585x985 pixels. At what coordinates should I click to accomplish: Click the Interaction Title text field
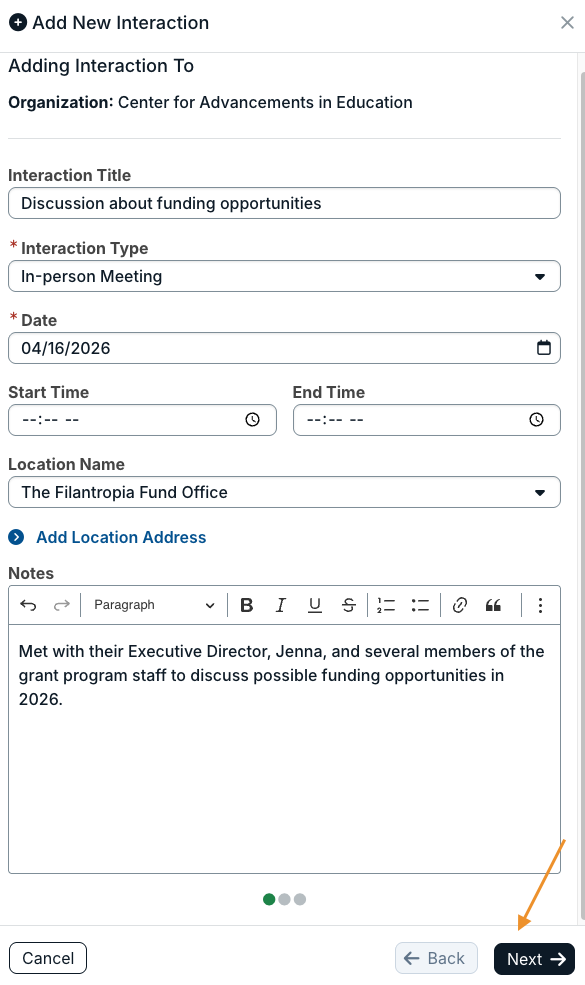tap(284, 204)
